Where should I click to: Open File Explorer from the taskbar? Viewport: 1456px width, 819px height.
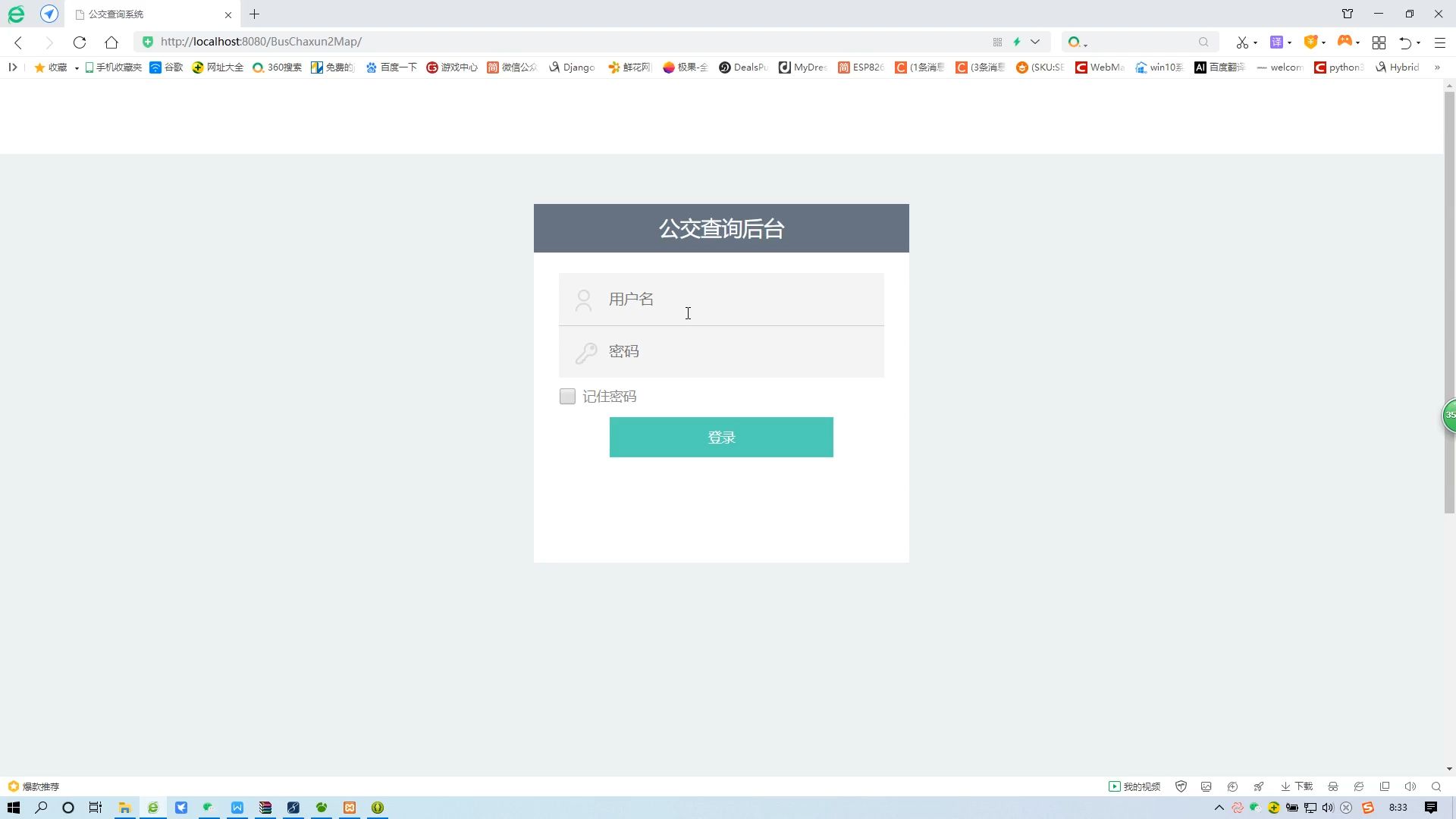tap(124, 808)
